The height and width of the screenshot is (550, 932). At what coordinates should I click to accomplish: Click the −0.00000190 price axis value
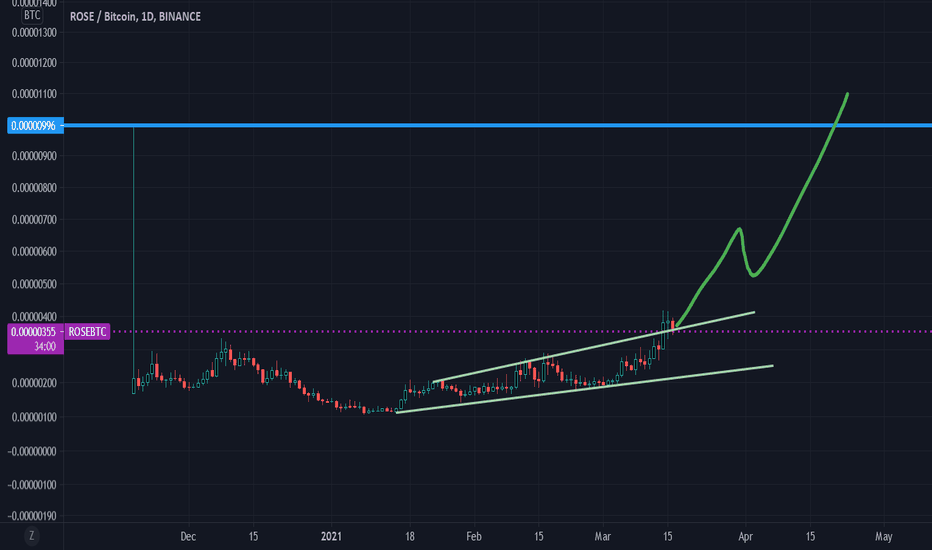pyautogui.click(x=32, y=516)
